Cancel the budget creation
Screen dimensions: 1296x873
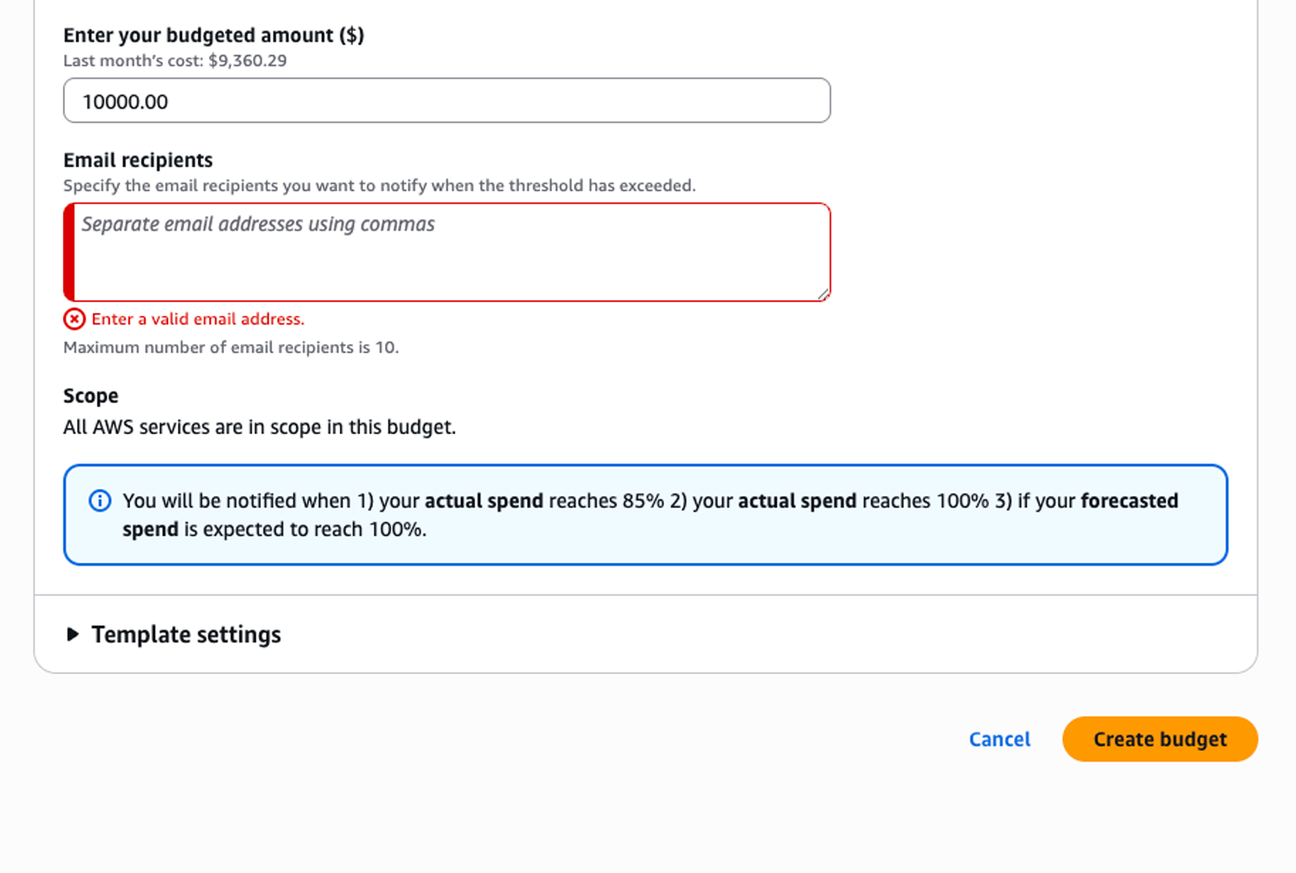tap(999, 739)
